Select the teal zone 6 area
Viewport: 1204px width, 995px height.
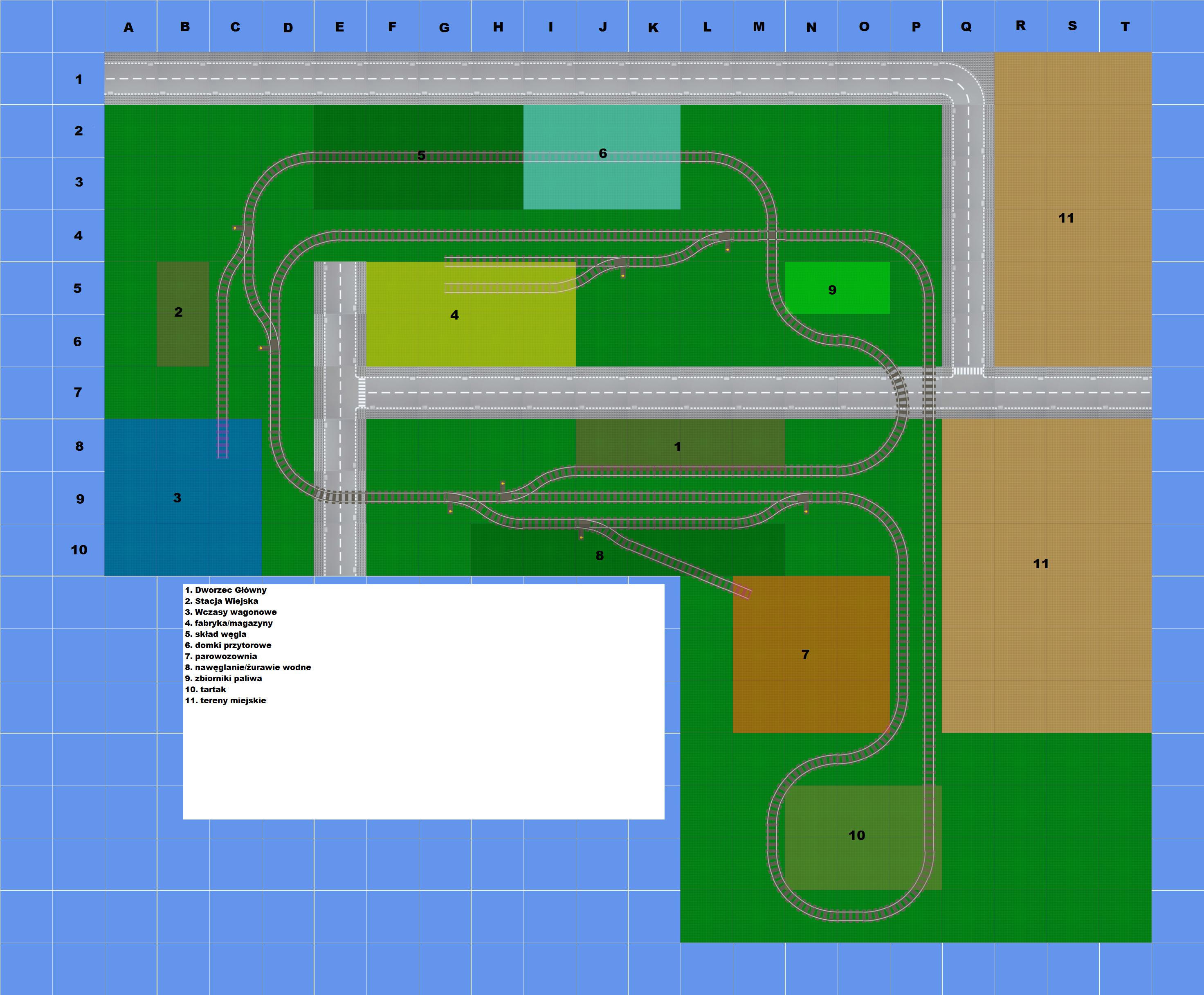coord(602,157)
